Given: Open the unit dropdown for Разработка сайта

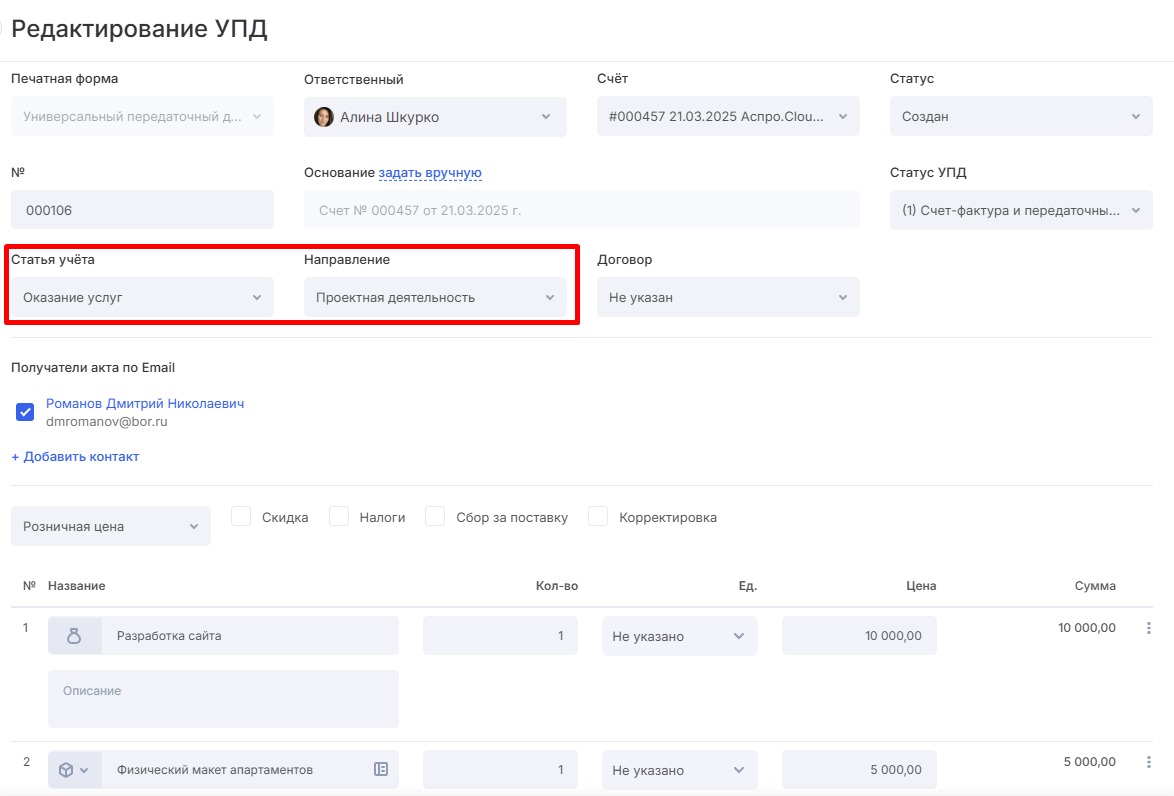Looking at the screenshot, I should point(679,636).
